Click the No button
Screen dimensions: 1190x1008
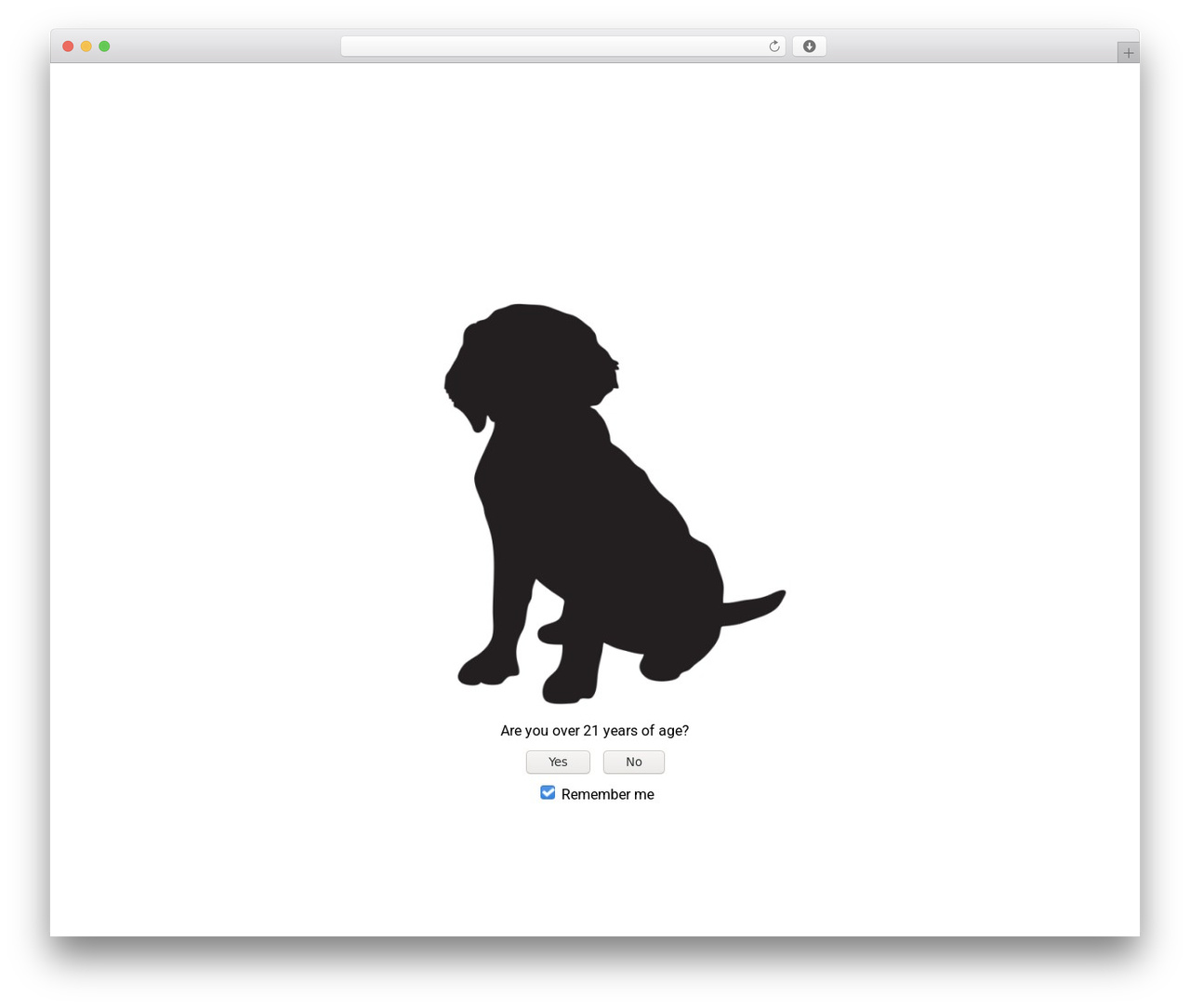pyautogui.click(x=634, y=762)
